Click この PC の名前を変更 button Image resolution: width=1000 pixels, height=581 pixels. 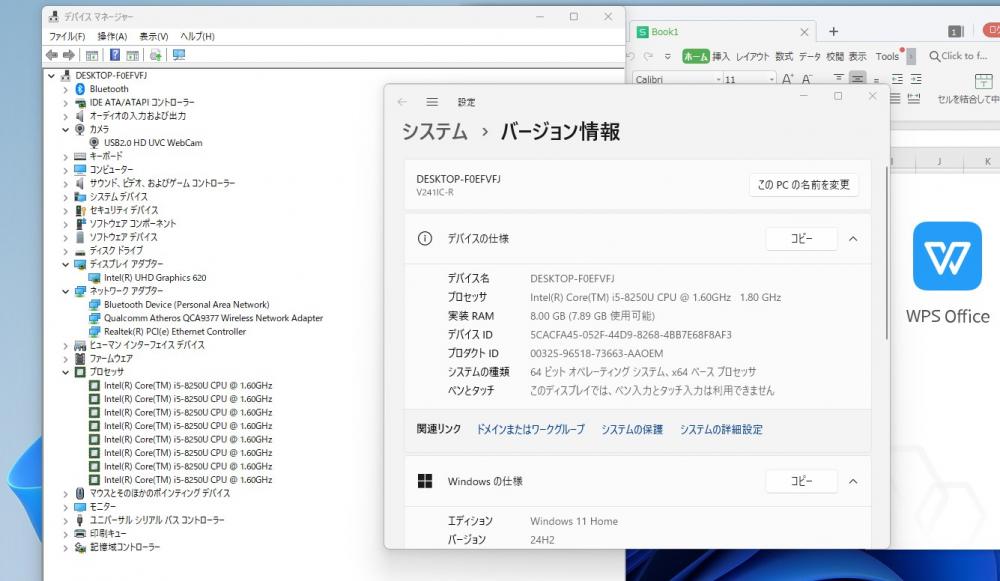(804, 185)
